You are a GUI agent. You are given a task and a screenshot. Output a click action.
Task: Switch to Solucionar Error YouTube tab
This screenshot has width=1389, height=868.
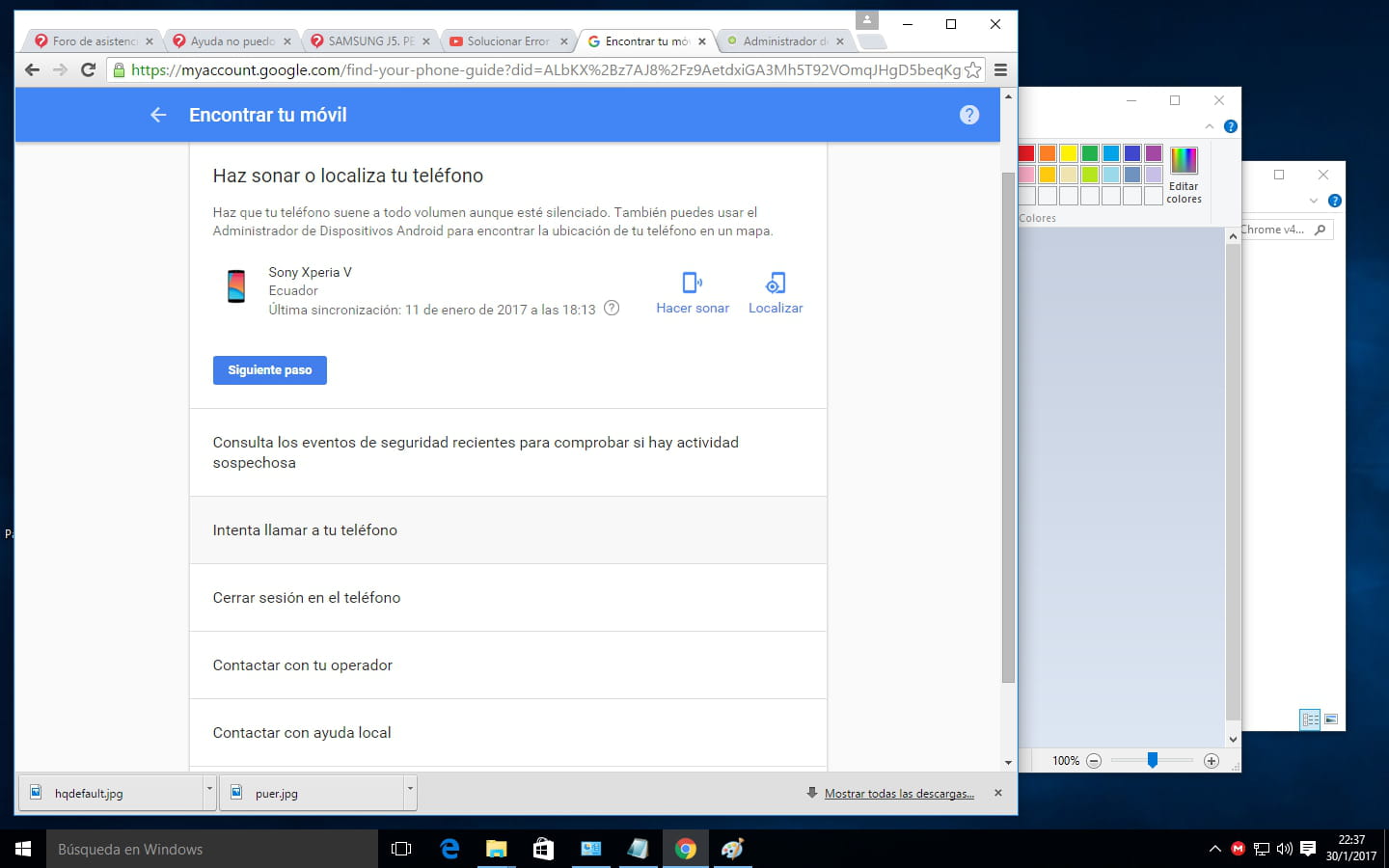507,41
